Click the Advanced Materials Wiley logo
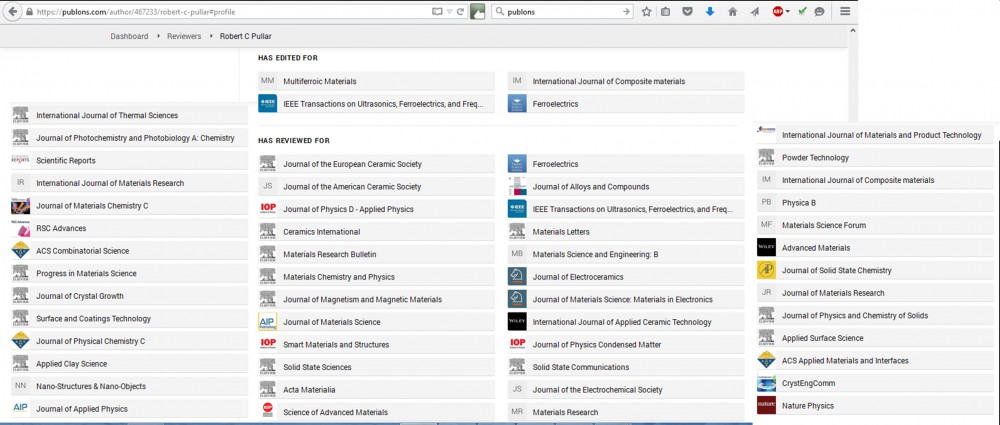Screen dimensions: 1000x425 766,248
